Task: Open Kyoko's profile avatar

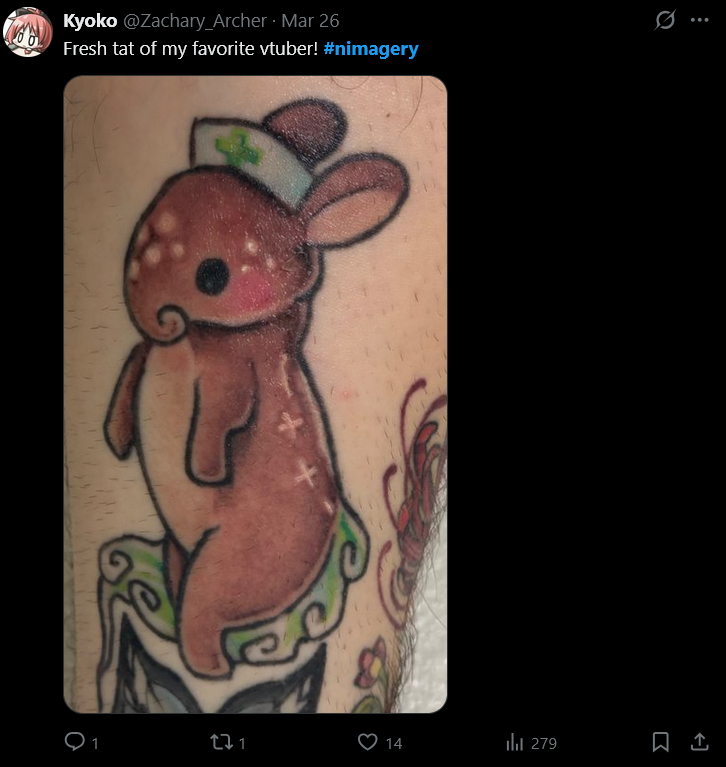Action: [x=27, y=31]
